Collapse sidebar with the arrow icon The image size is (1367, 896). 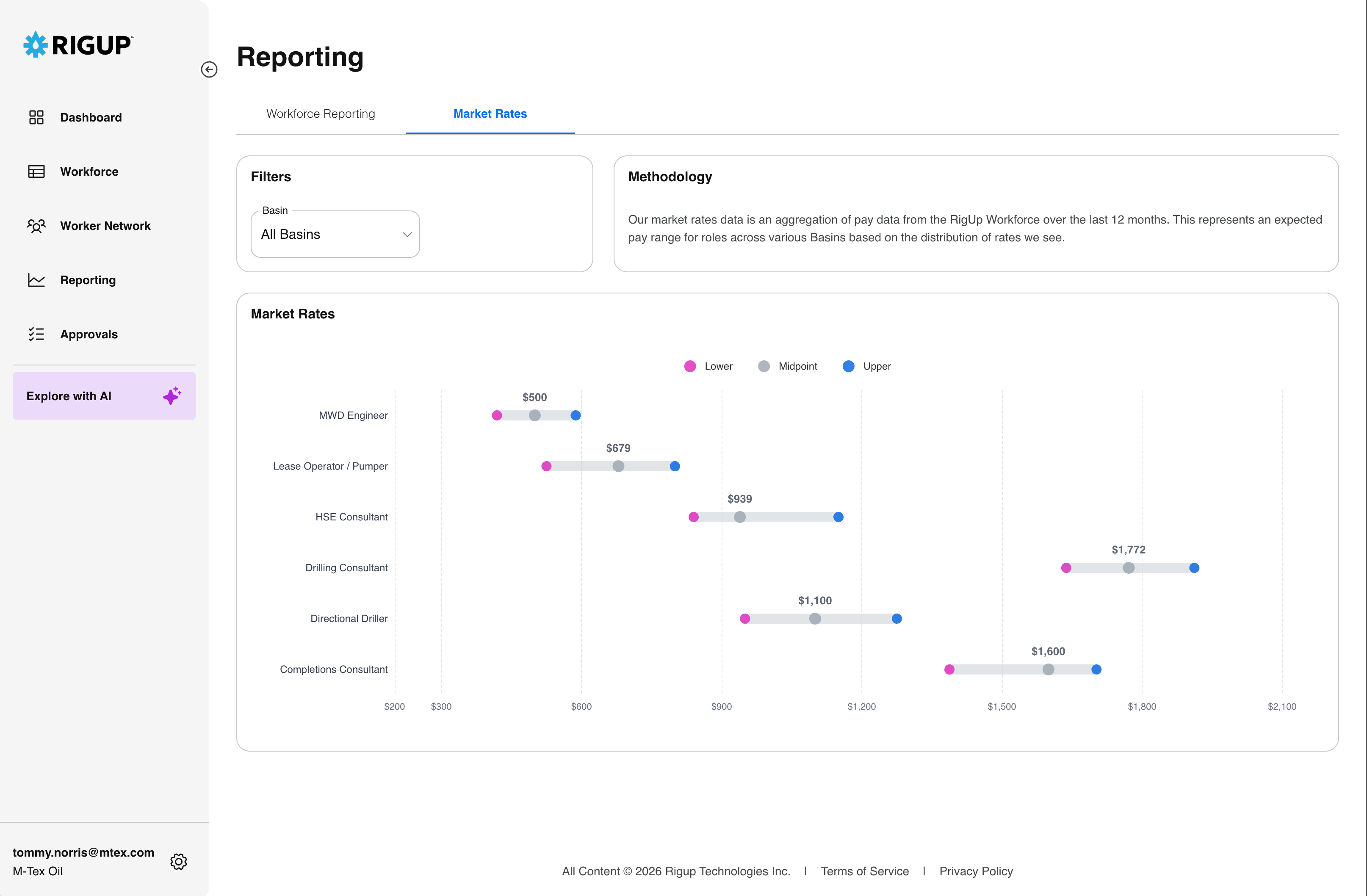point(209,69)
